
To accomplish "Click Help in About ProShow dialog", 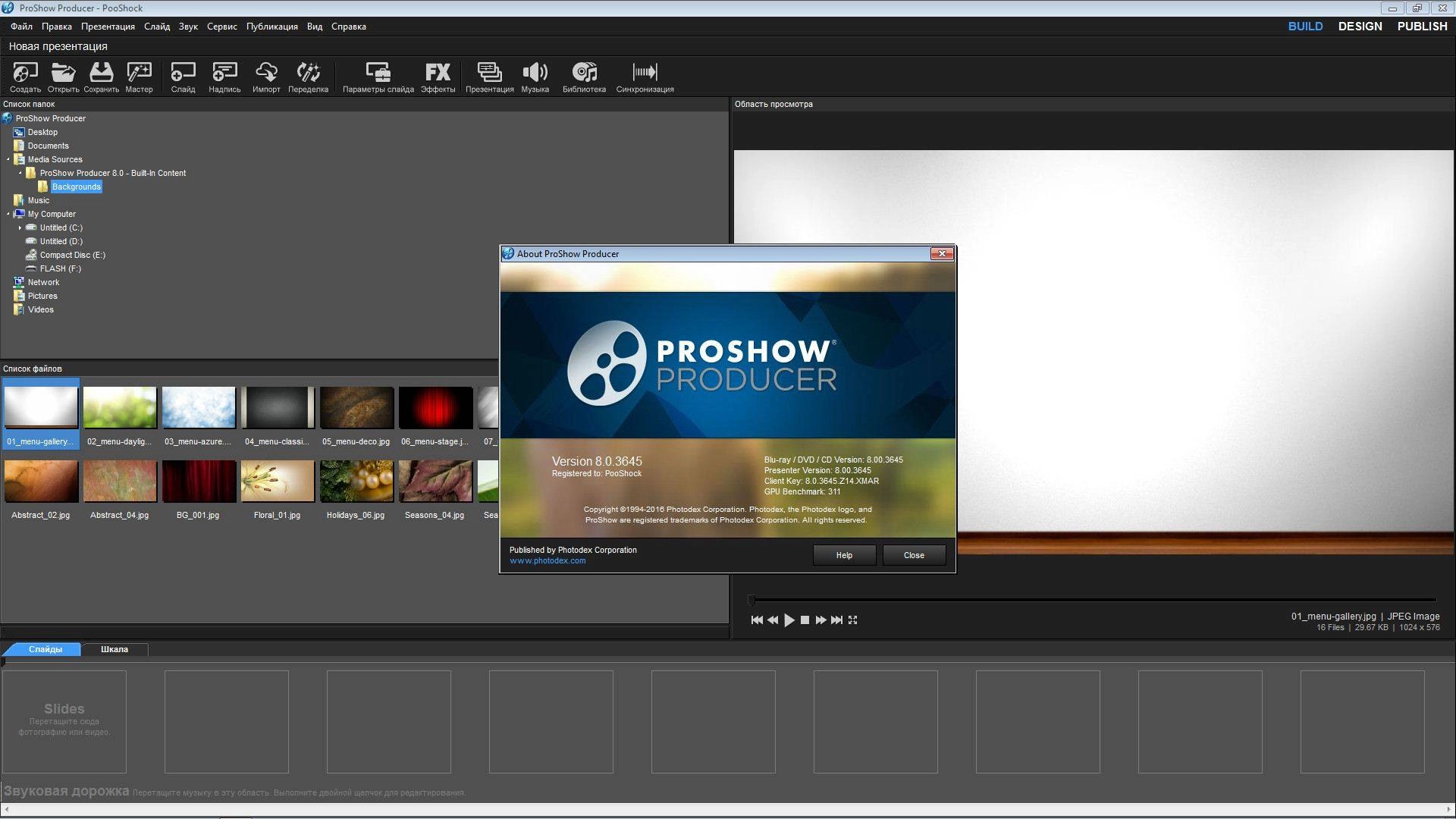I will 844,556.
